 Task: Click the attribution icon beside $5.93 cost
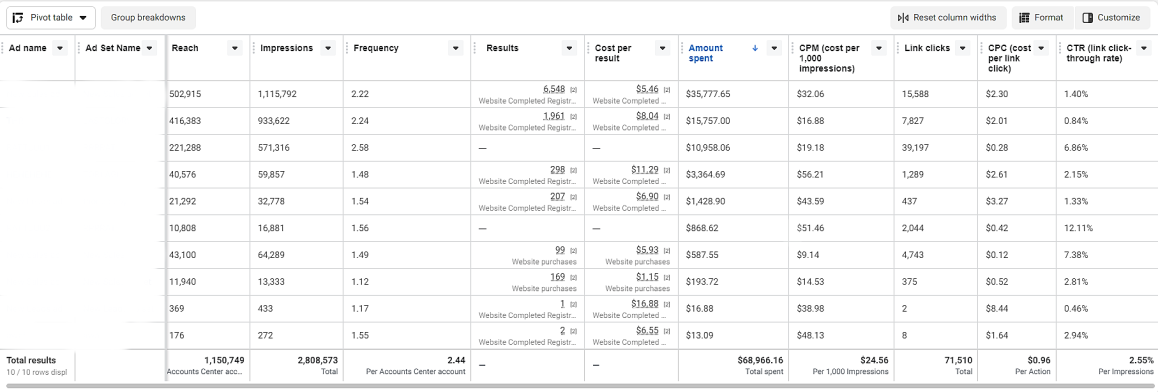(x=666, y=251)
